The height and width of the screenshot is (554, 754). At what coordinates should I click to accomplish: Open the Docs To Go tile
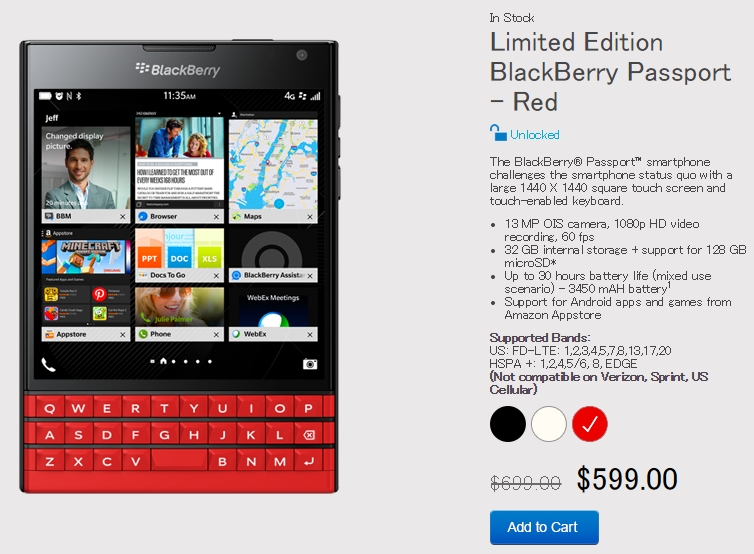pos(179,254)
